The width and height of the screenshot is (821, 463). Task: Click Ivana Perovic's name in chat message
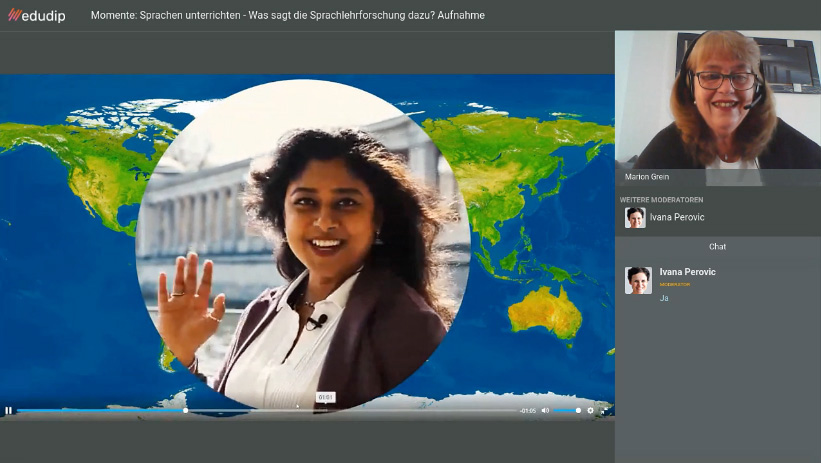[687, 272]
